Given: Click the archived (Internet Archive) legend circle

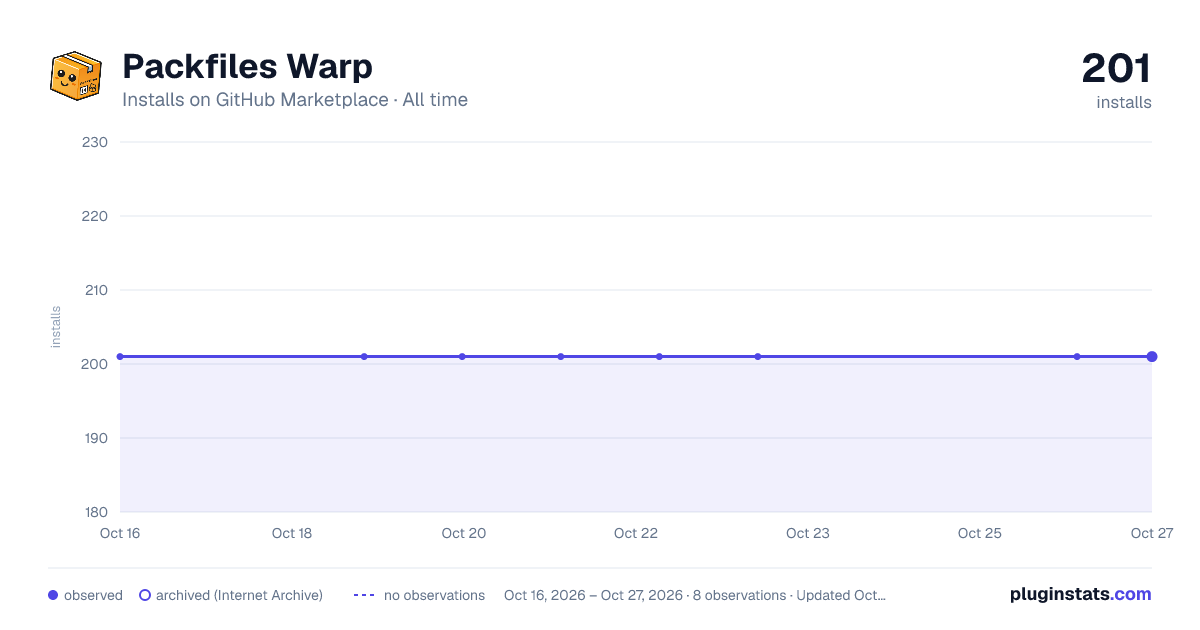Looking at the screenshot, I should pyautogui.click(x=145, y=595).
